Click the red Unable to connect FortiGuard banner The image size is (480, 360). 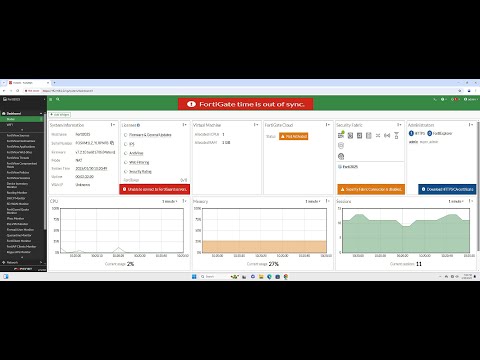[x=155, y=189]
